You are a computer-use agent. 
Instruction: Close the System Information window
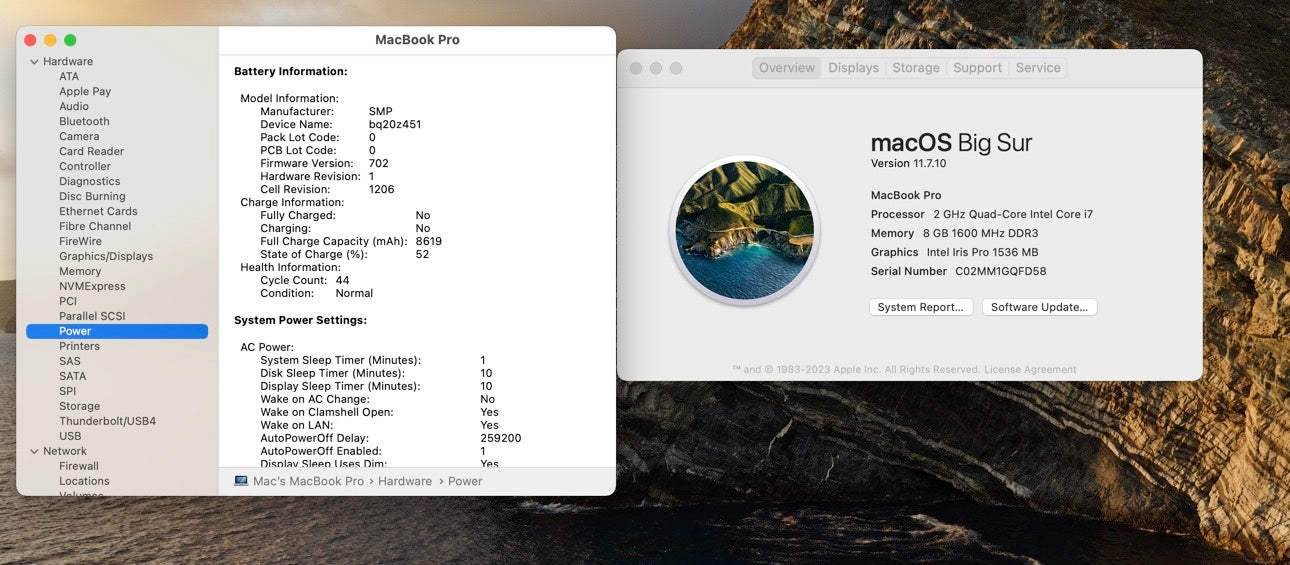click(30, 40)
